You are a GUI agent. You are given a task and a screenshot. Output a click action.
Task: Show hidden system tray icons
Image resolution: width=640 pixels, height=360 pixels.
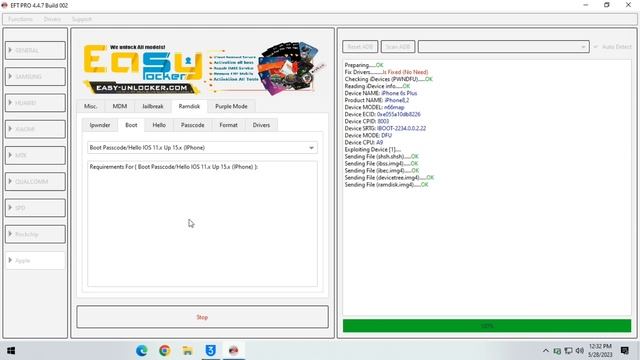click(546, 351)
